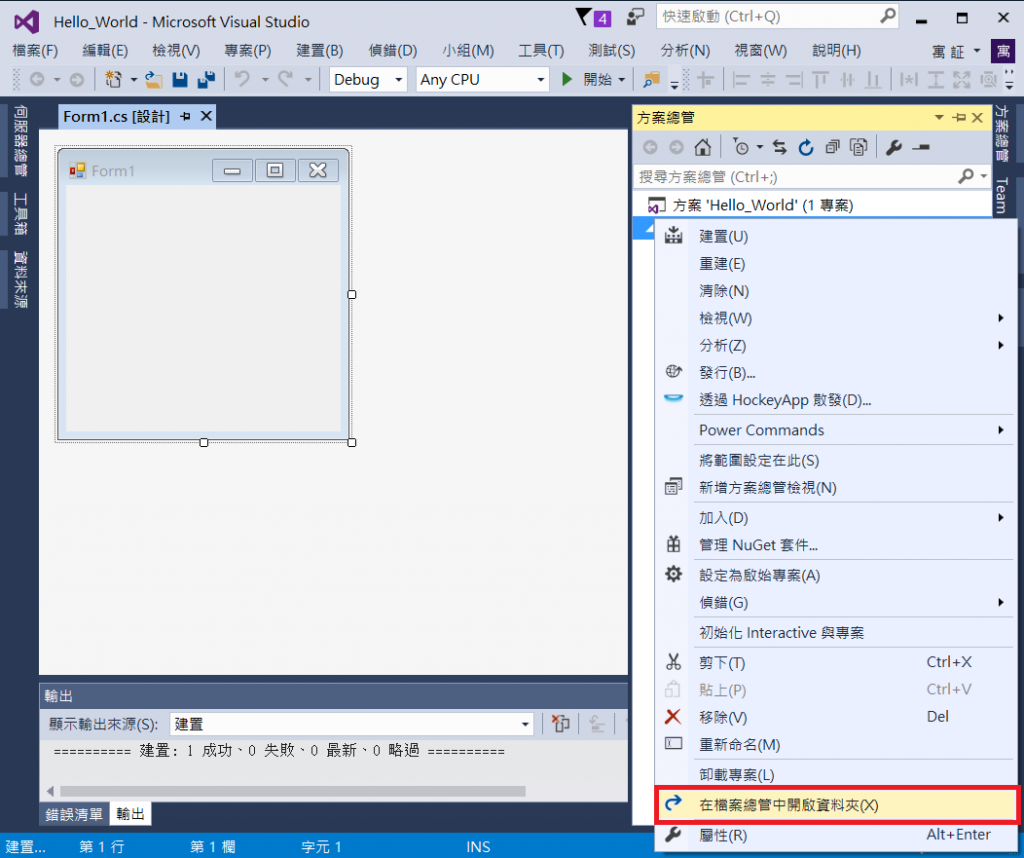Image resolution: width=1024 pixels, height=858 pixels.
Task: Click the New Project toolbar icon
Action: (x=114, y=80)
